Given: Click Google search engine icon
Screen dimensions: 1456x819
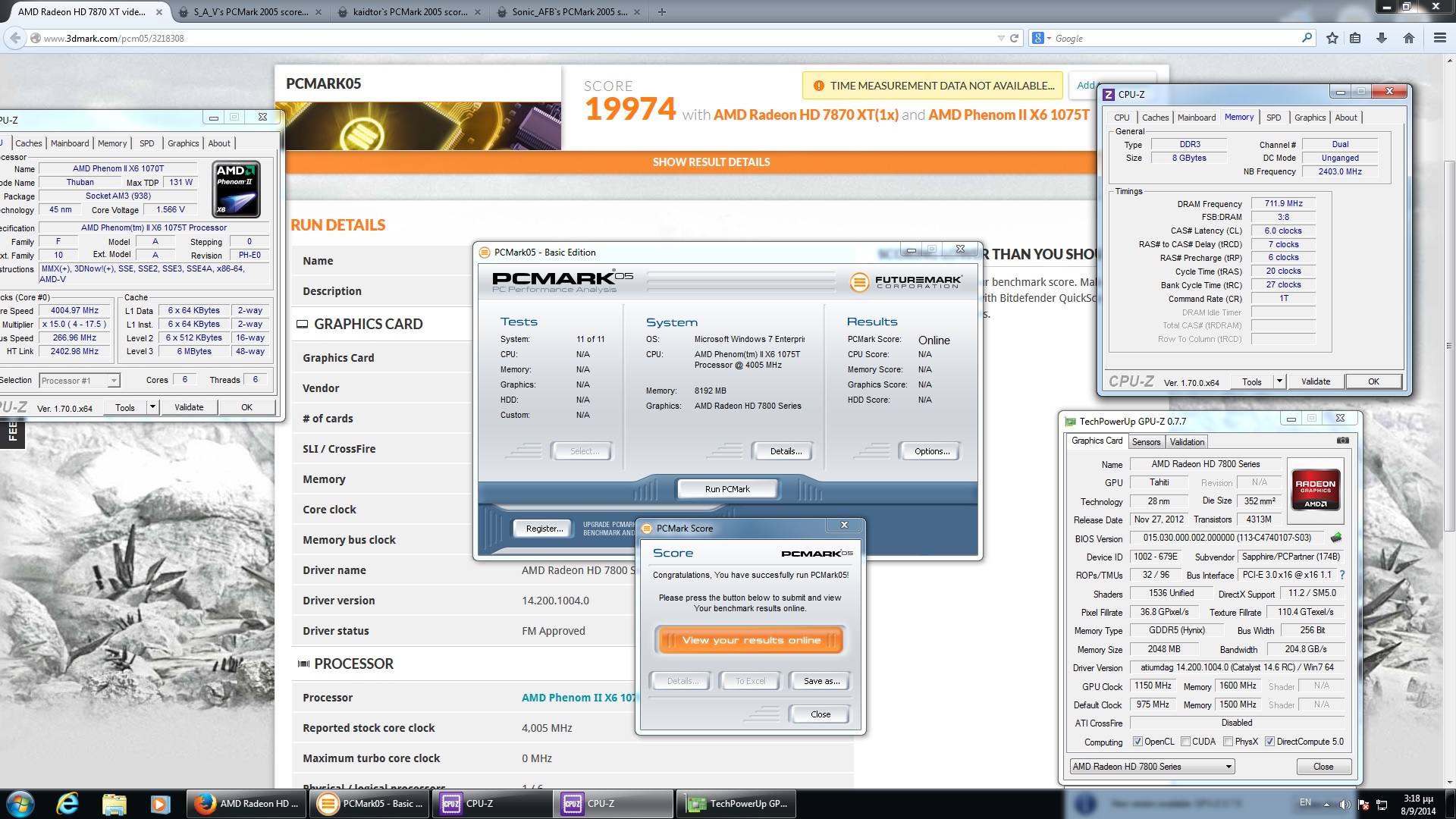Looking at the screenshot, I should tap(1038, 38).
